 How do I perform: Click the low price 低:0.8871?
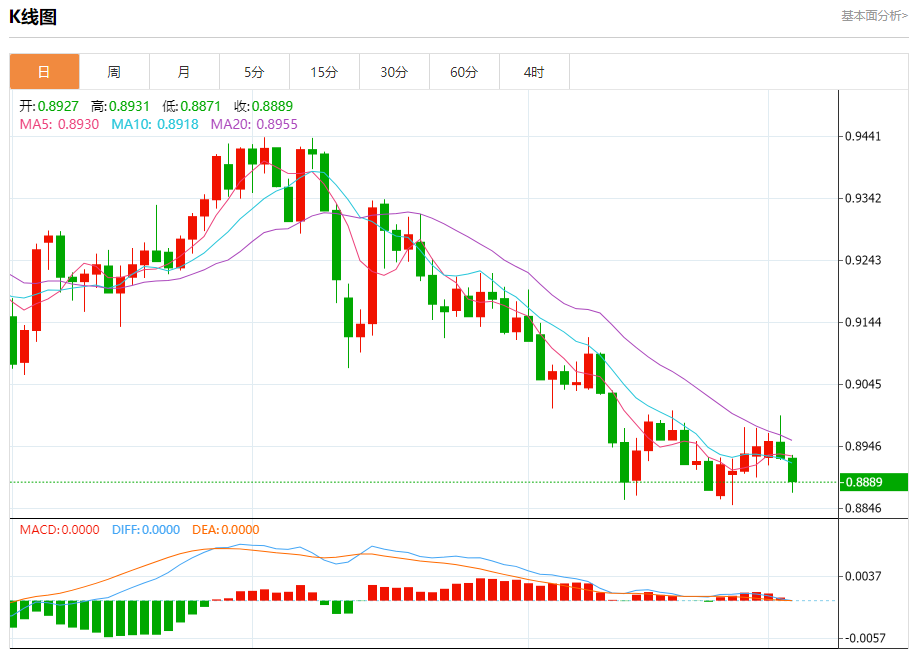point(191,106)
